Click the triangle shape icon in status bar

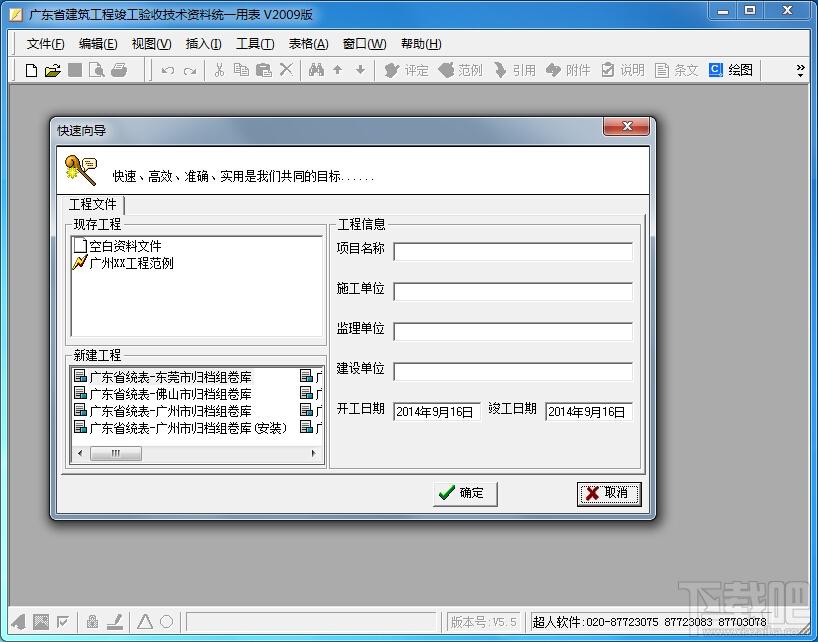pos(145,622)
